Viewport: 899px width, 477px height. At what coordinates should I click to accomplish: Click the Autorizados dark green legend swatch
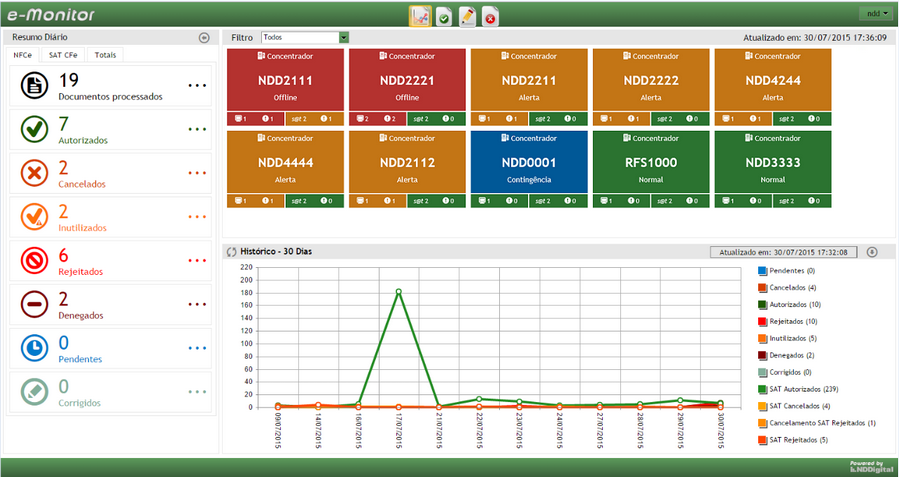pyautogui.click(x=762, y=304)
